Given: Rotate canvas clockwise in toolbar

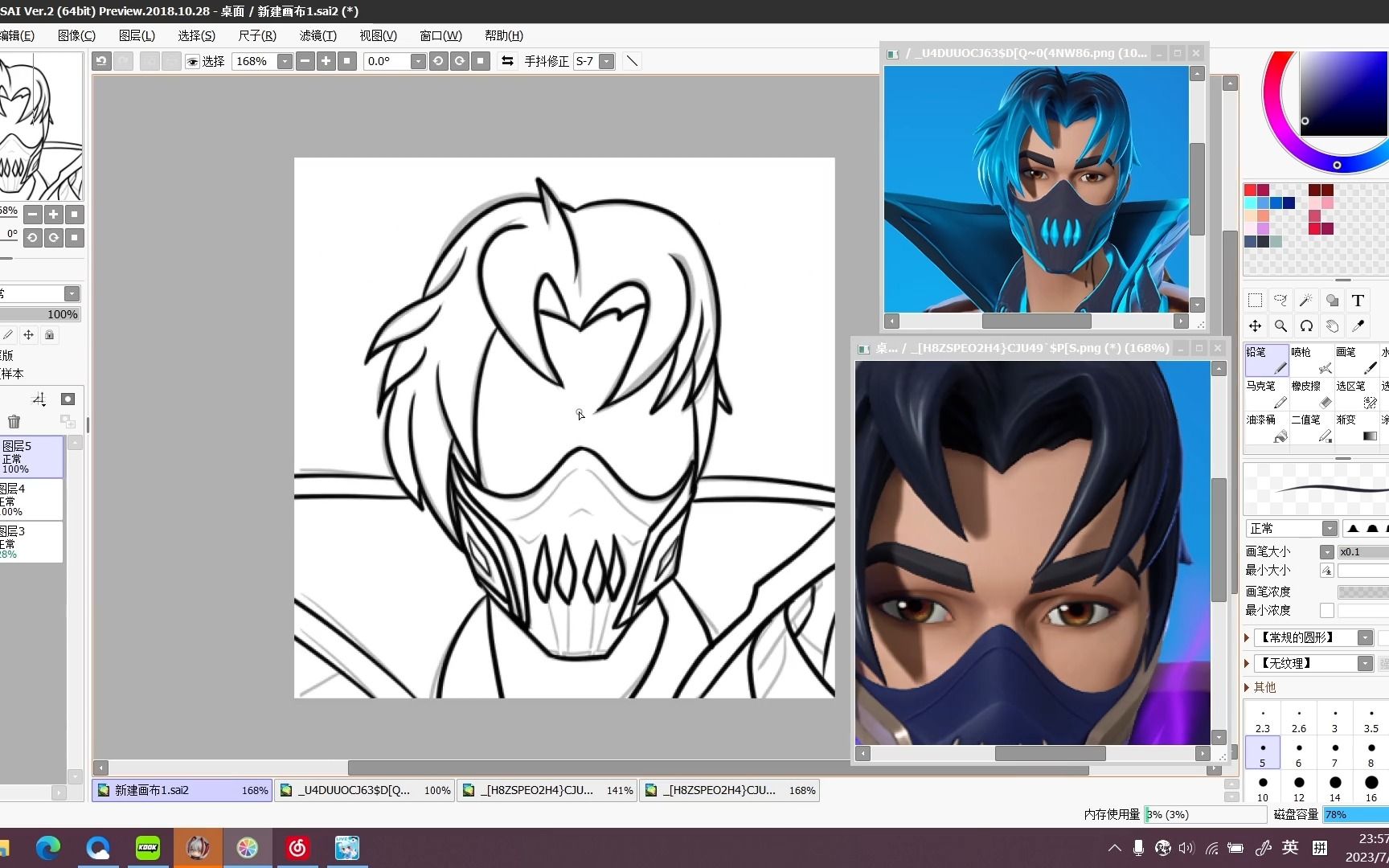Looking at the screenshot, I should pos(459,61).
